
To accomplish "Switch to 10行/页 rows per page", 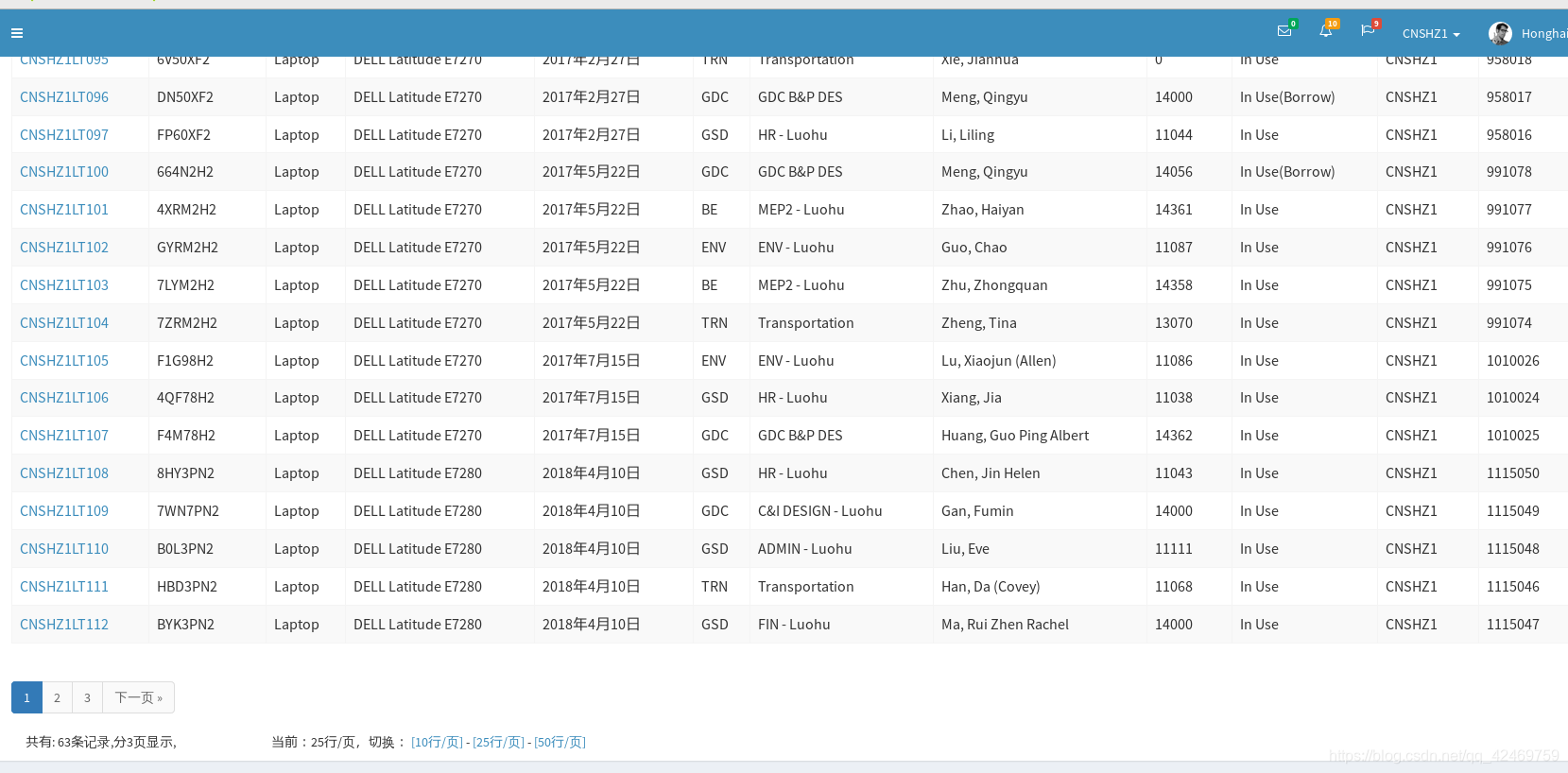I will pos(437,743).
